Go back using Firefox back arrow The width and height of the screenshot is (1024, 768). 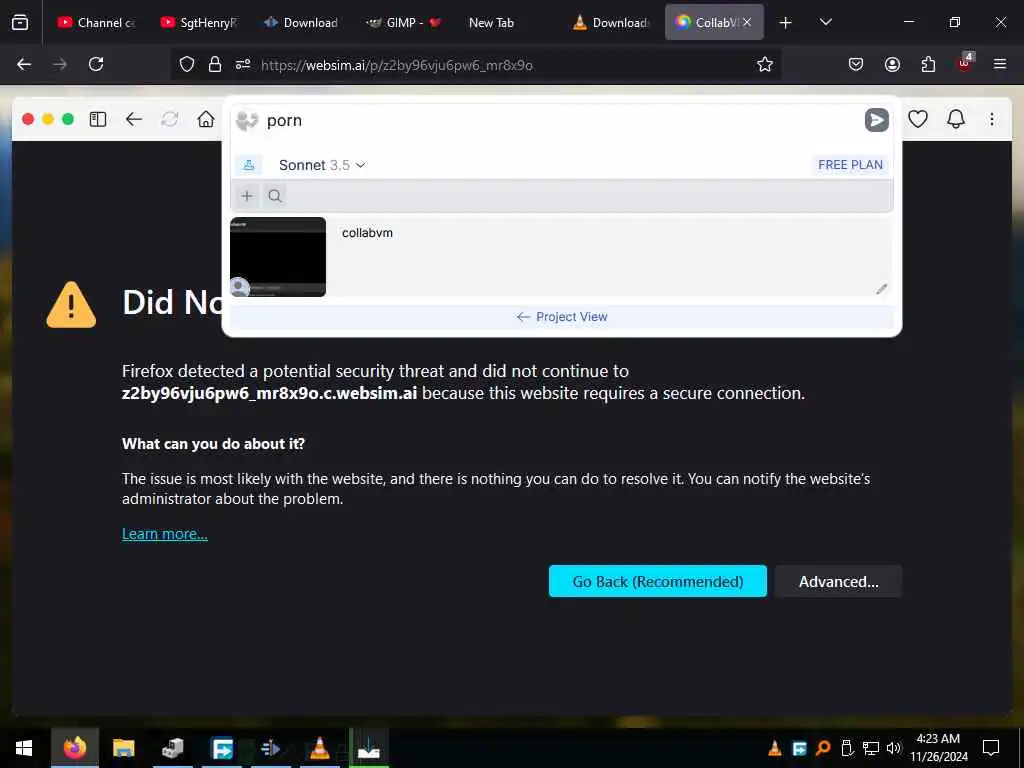24,64
